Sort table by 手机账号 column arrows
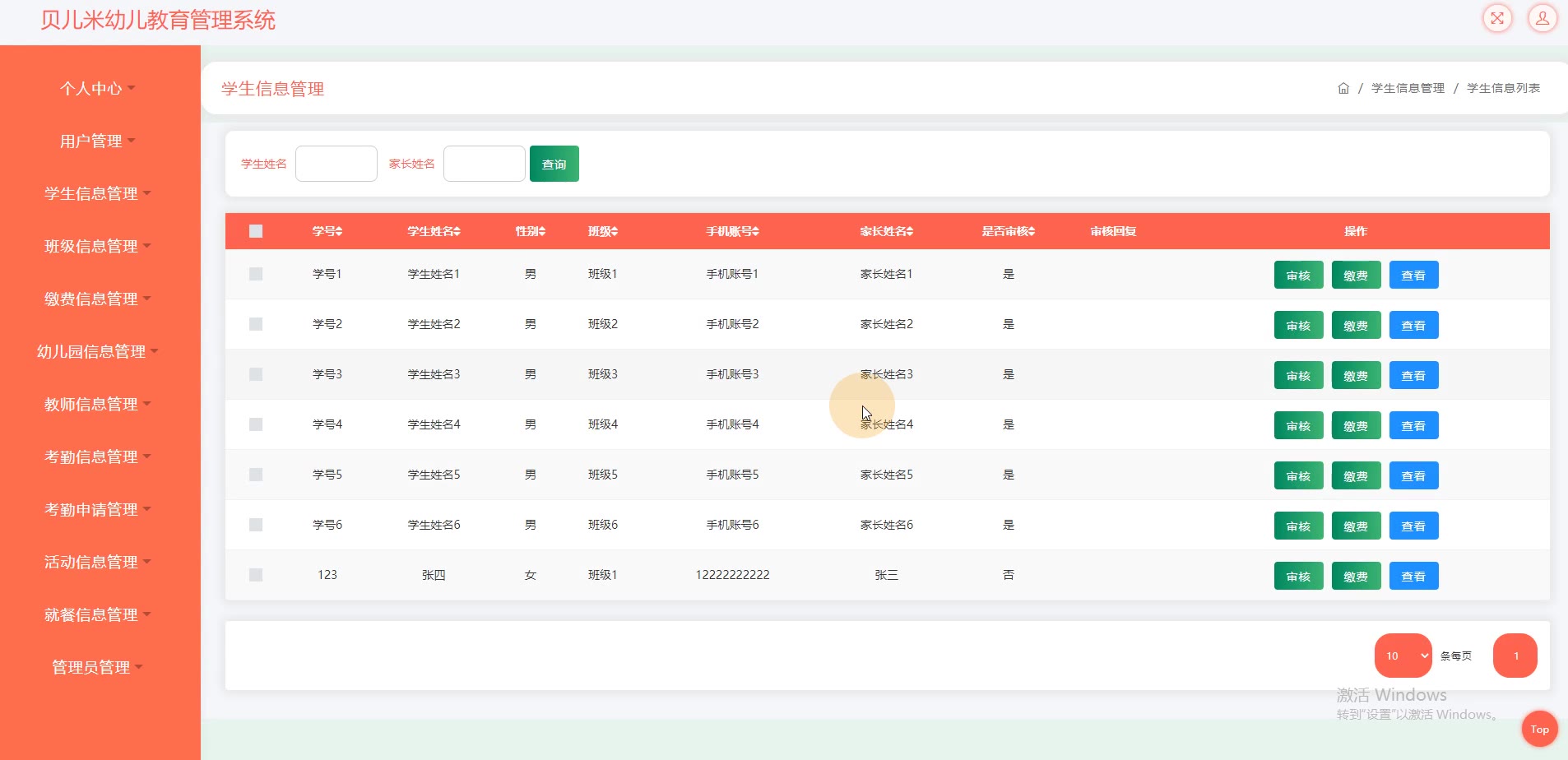The image size is (1568, 760). (755, 231)
